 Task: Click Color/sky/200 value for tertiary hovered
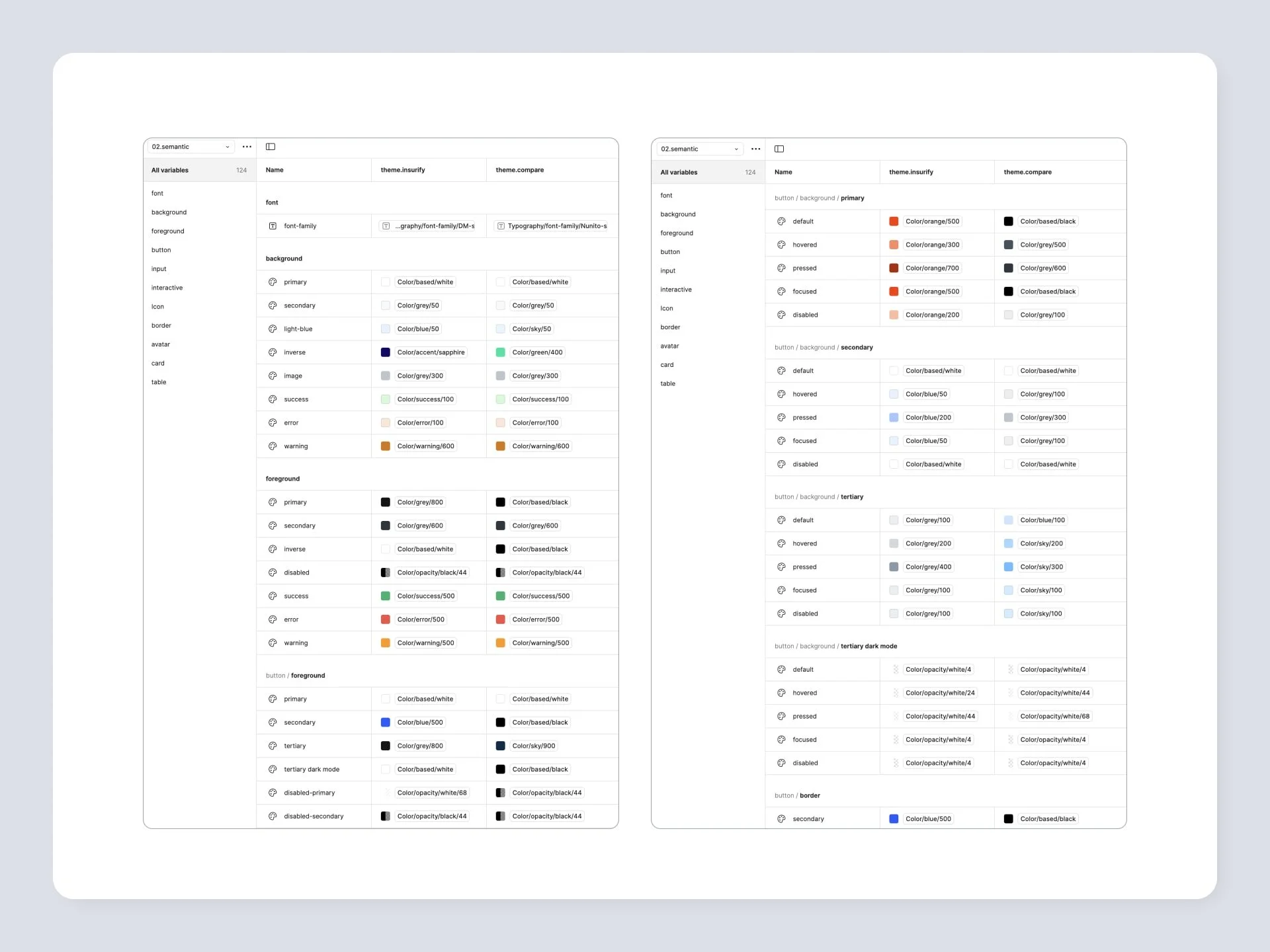coord(1042,543)
